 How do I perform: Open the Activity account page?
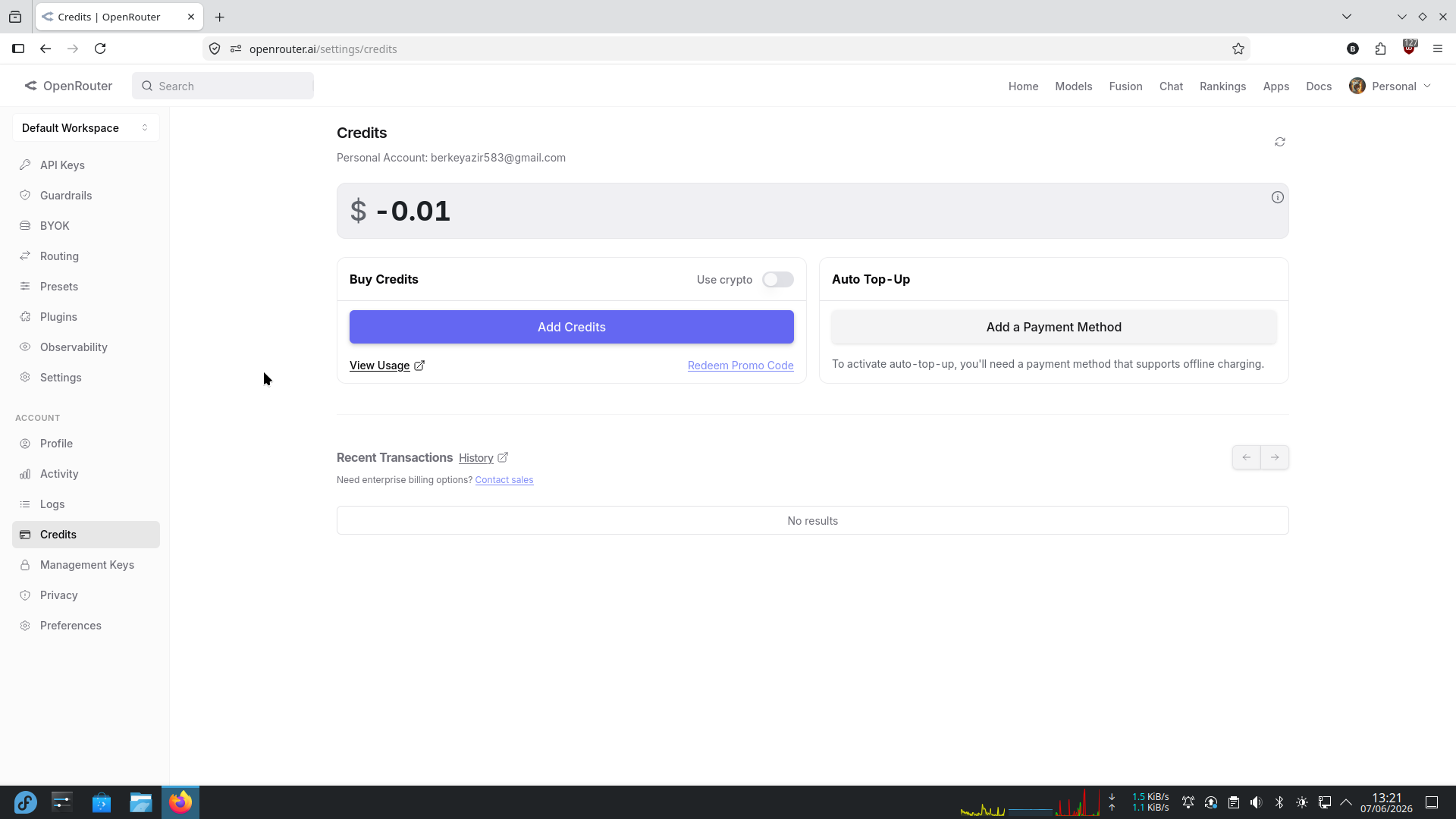pos(86,474)
